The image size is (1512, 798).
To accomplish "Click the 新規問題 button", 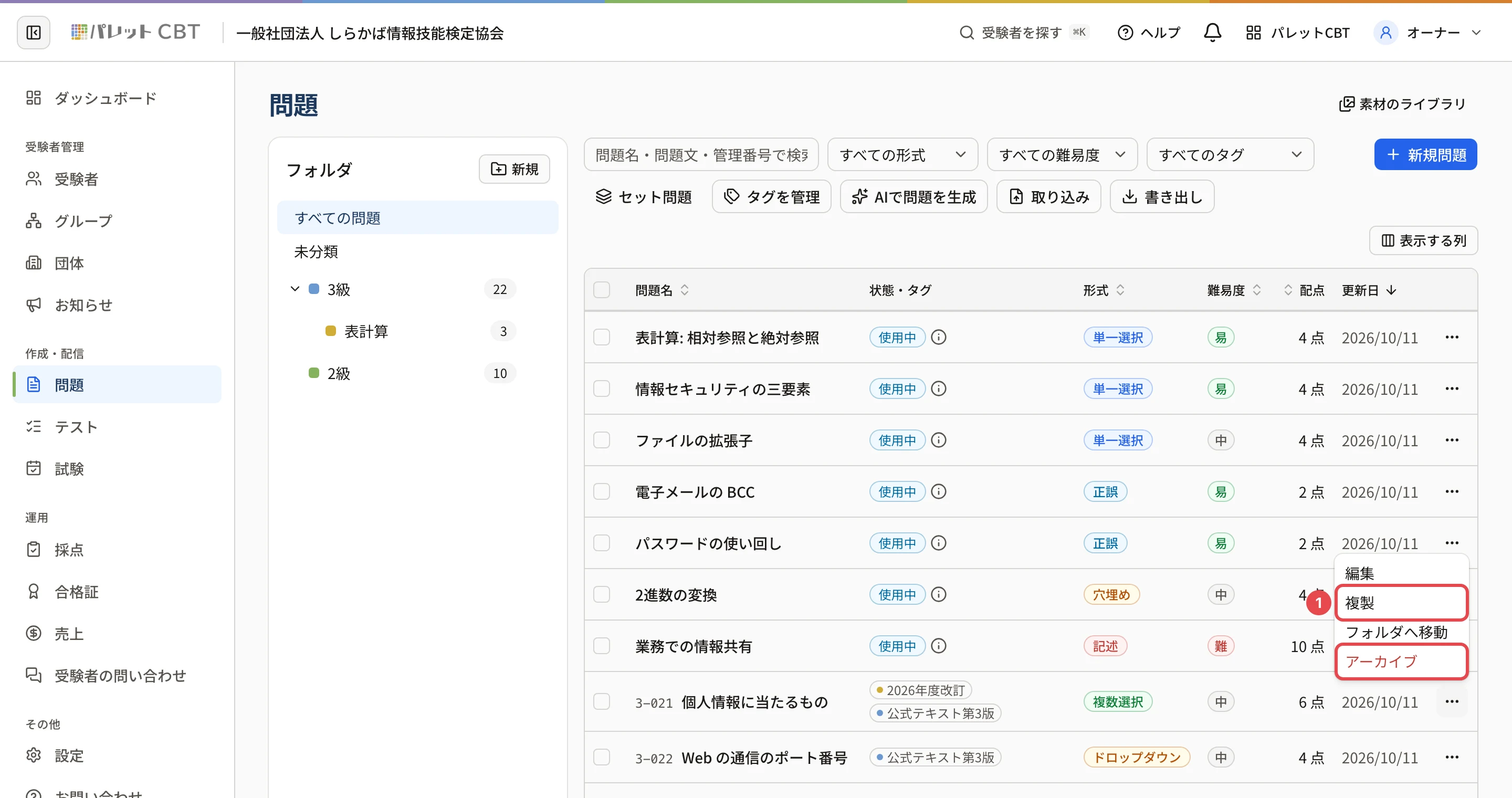I will pyautogui.click(x=1425, y=155).
